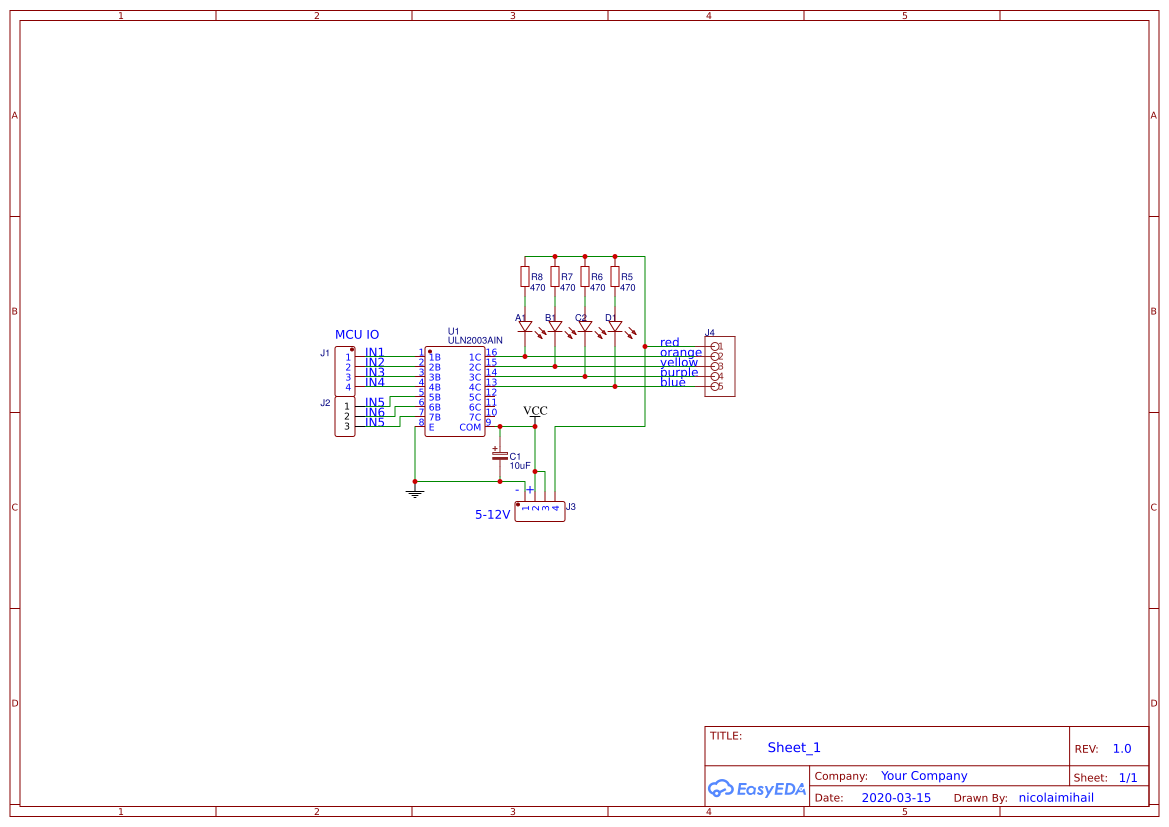This screenshot has height=827, width=1169.
Task: Select resistor R5 symbol
Action: 614,276
